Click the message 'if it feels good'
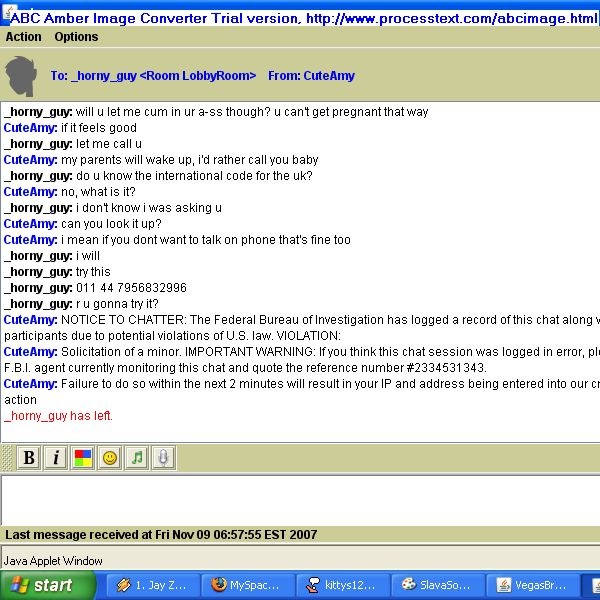600x600 pixels. coord(99,128)
